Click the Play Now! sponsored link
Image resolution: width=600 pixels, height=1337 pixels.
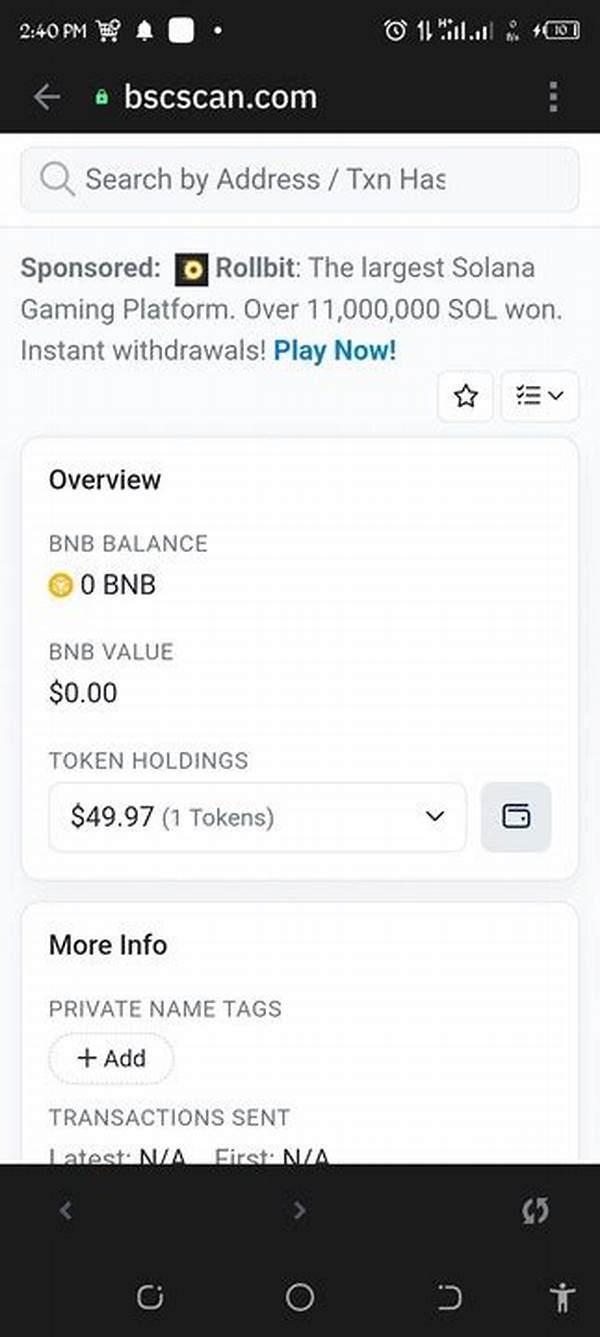pyautogui.click(x=335, y=351)
